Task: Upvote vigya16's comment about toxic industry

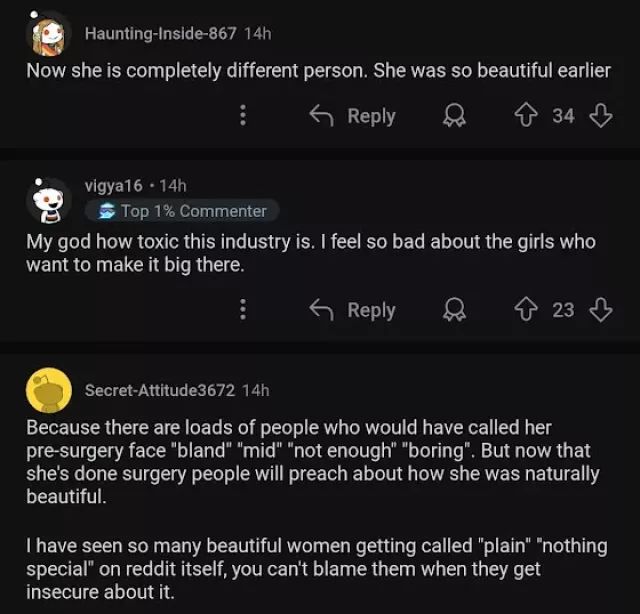Action: tap(527, 310)
